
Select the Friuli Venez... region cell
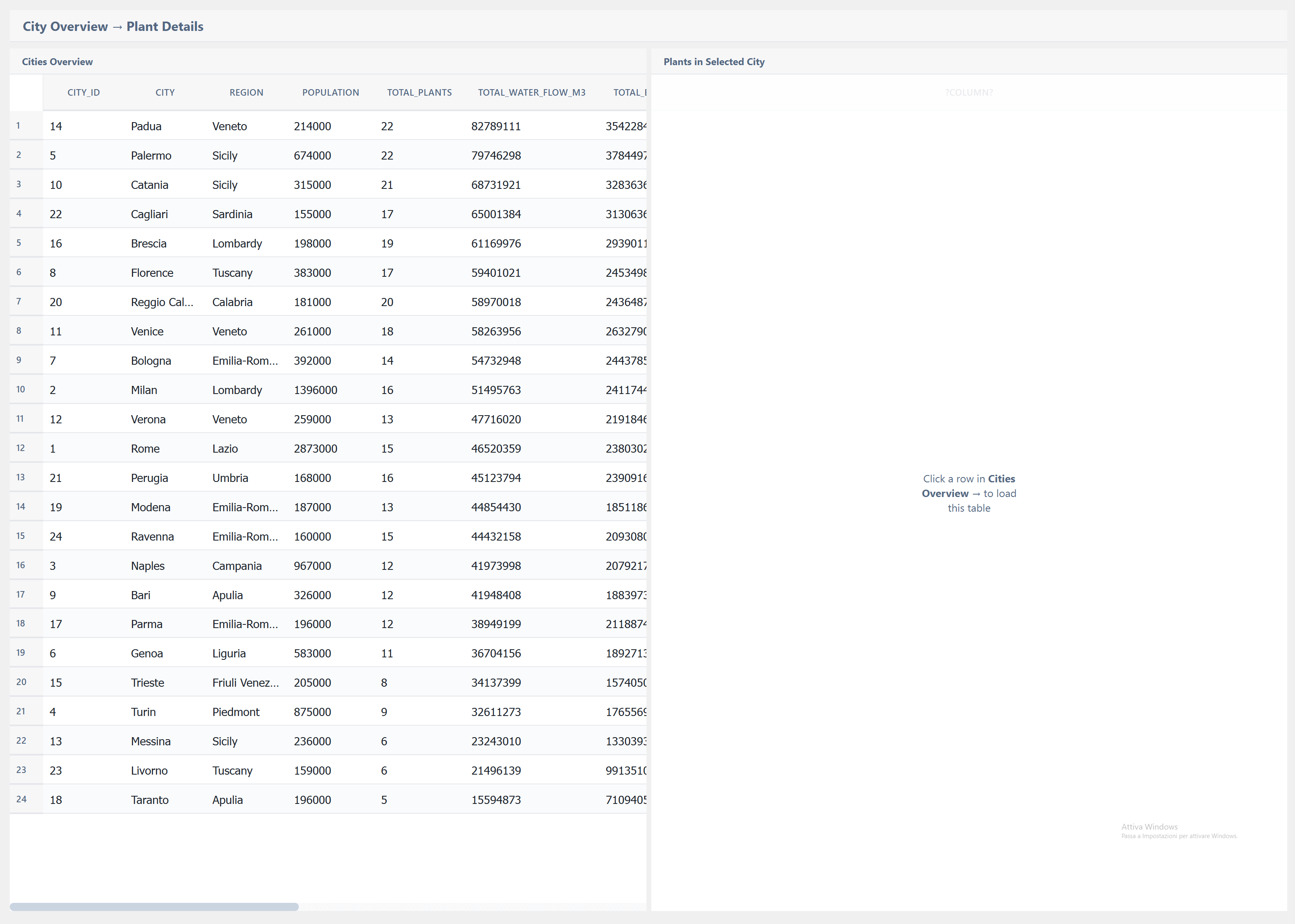point(245,682)
